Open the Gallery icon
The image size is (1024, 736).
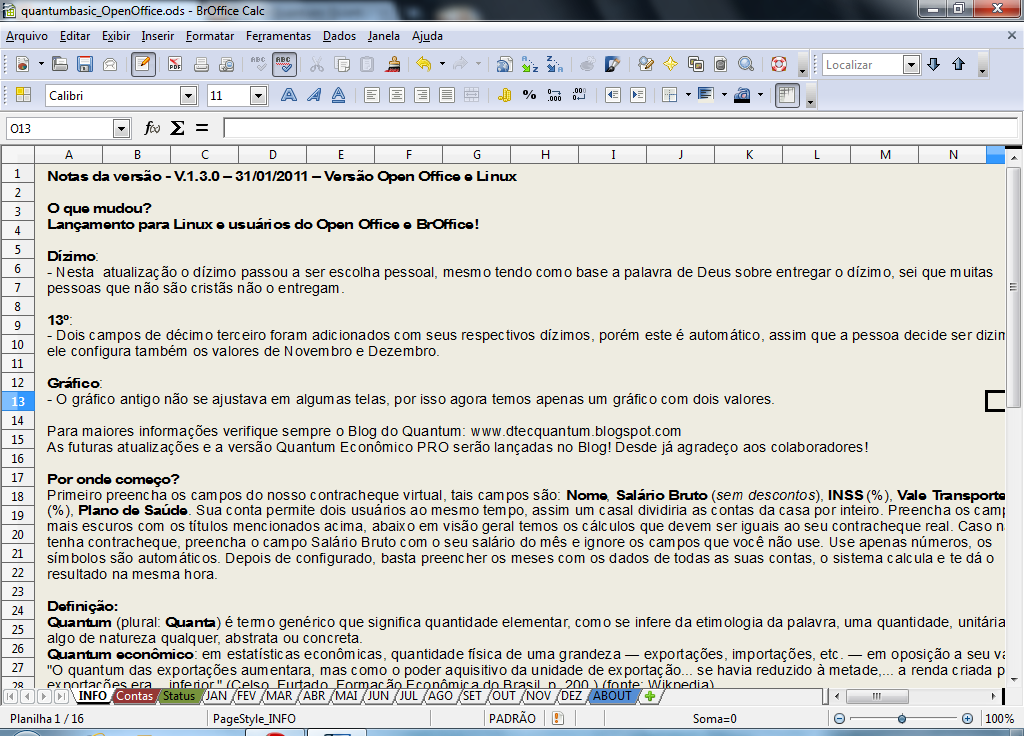(x=696, y=64)
